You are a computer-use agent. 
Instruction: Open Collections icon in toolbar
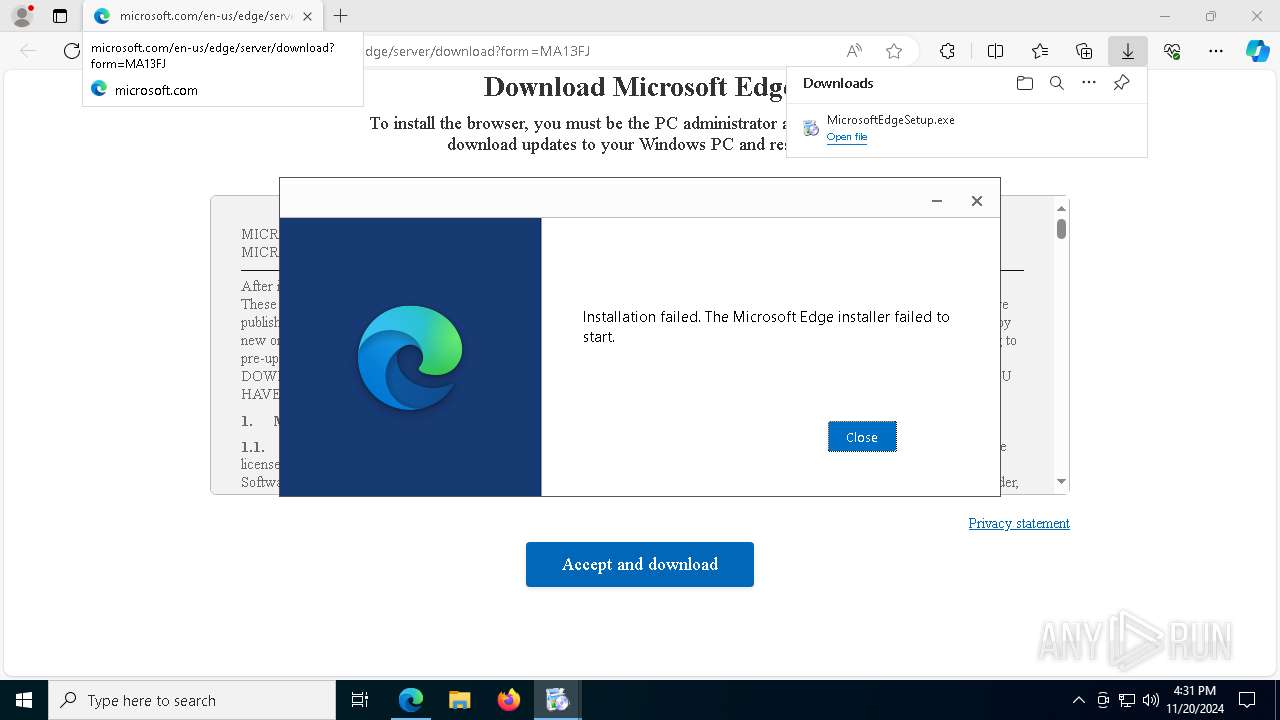(1084, 51)
